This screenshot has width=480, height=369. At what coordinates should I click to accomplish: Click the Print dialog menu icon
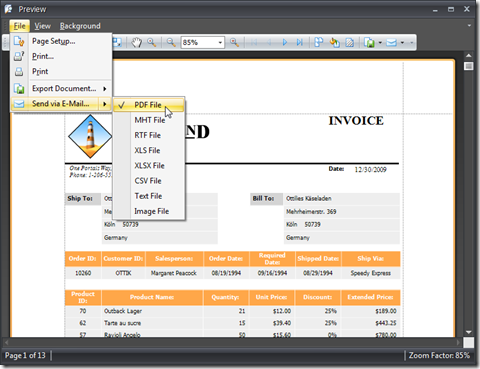tap(19, 56)
